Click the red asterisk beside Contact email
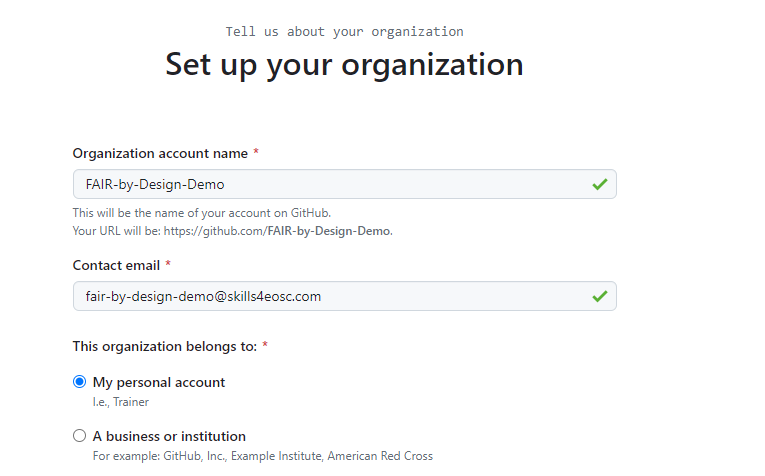This screenshot has width=765, height=476. (168, 265)
